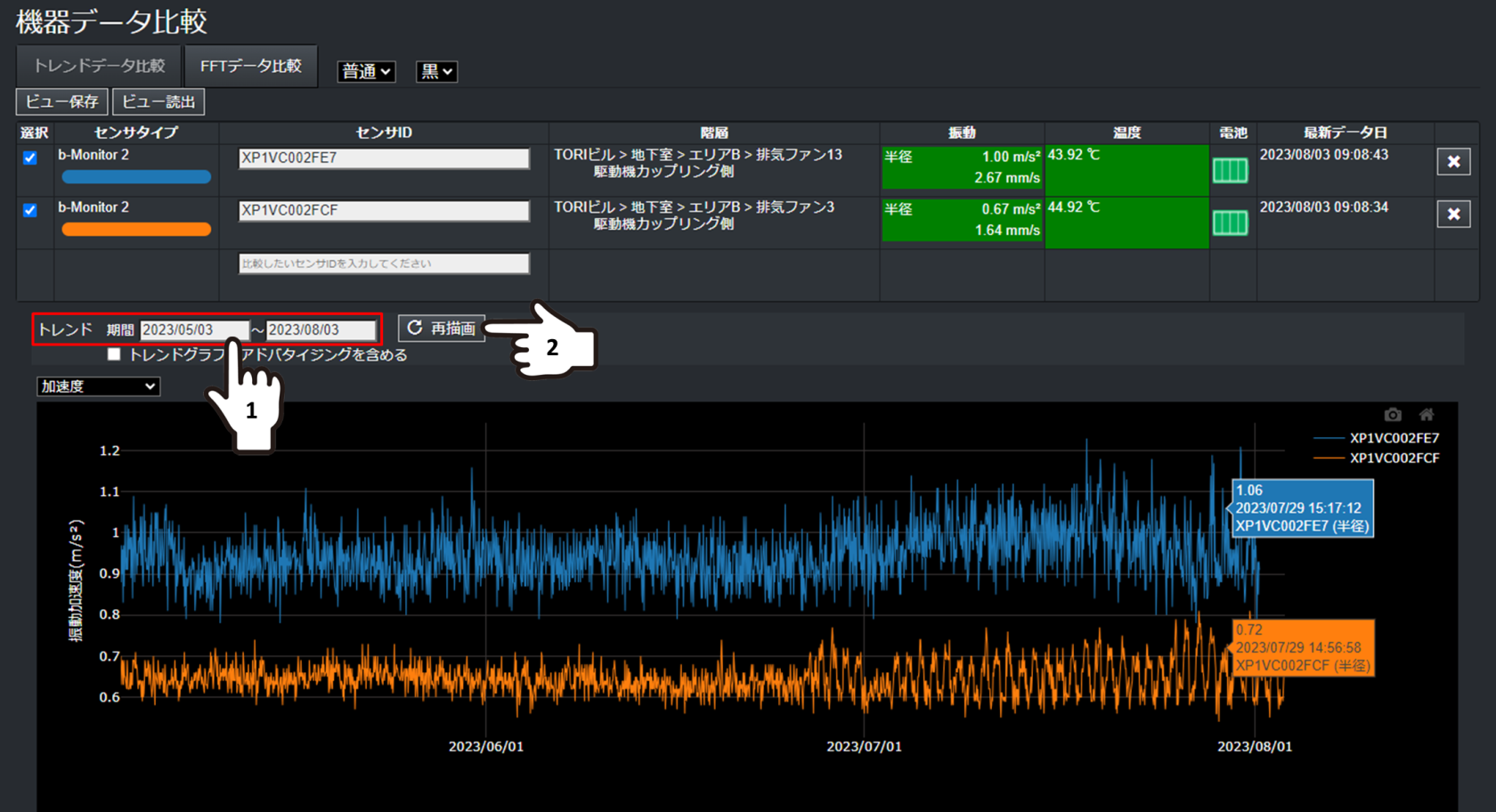Click 階層 column header
Viewport: 1496px width, 812px height.
click(x=714, y=133)
